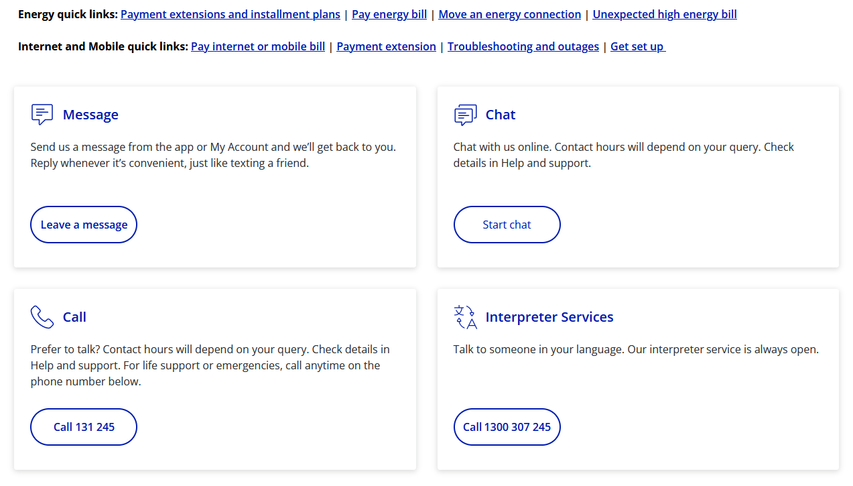
Task: Click the Message card heading
Action: click(90, 115)
